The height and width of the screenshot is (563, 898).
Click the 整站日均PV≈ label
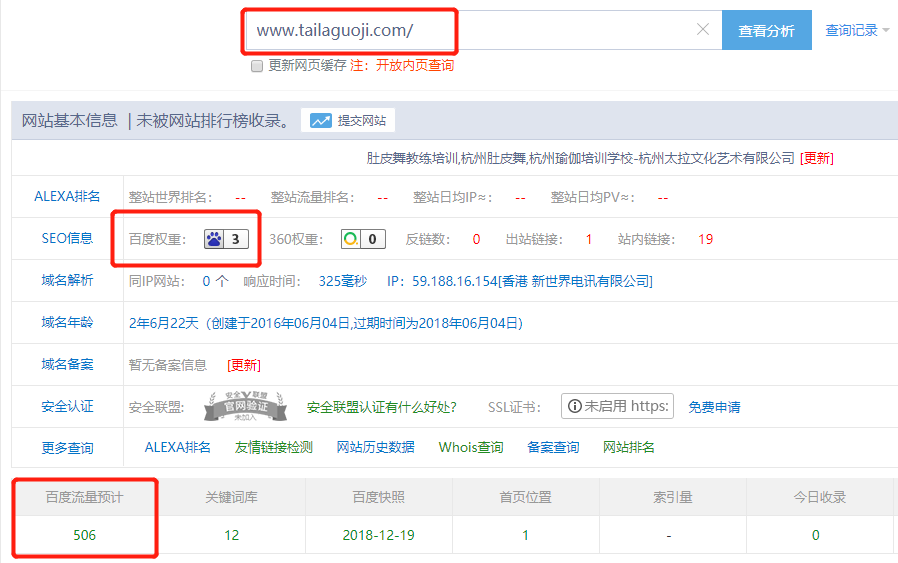click(x=592, y=198)
